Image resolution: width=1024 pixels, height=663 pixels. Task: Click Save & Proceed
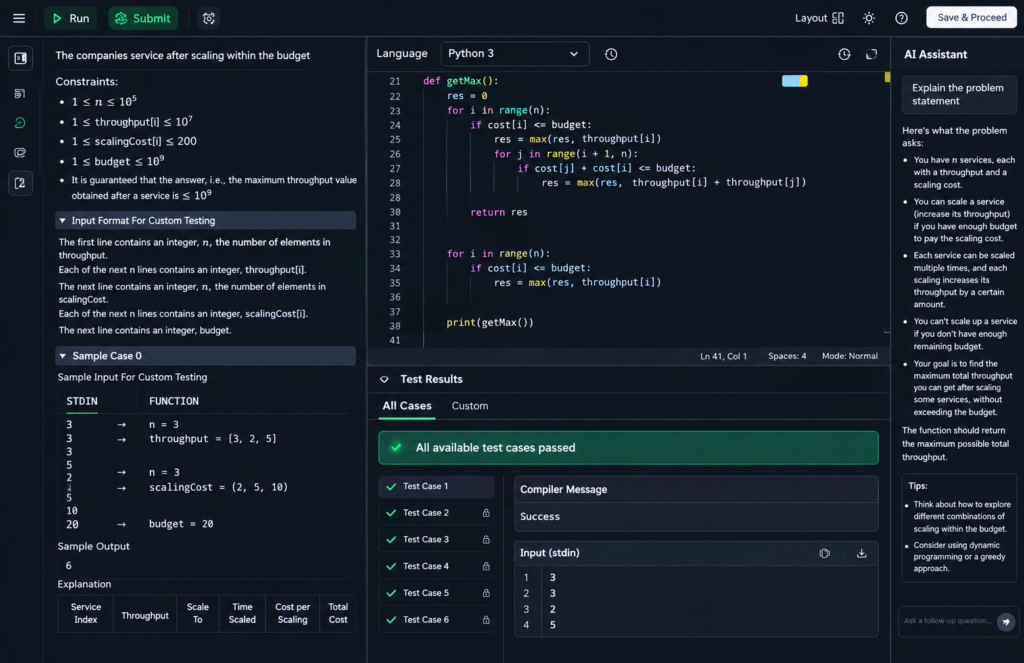(971, 18)
